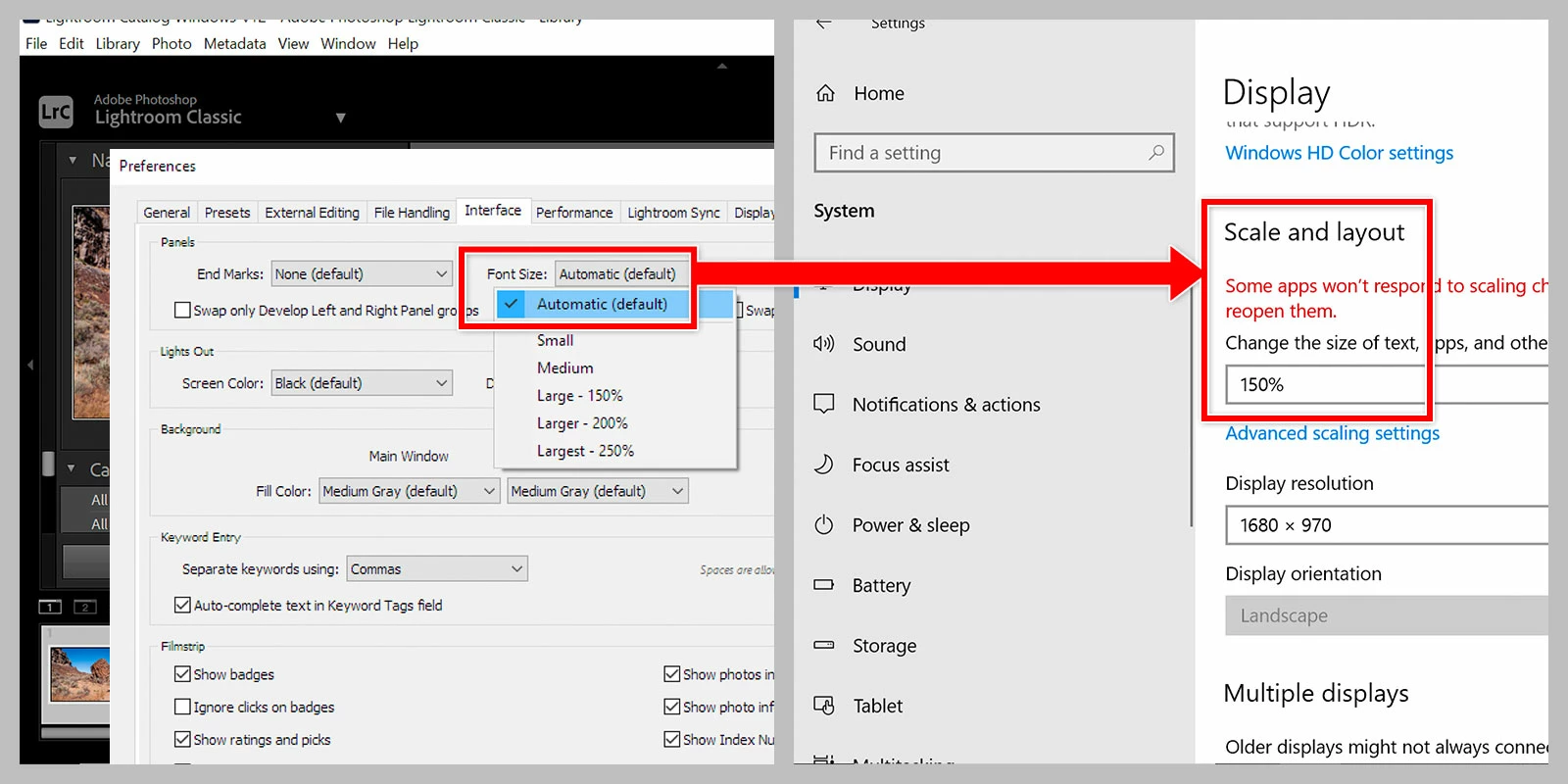Screen dimensions: 1568x784
Task: Select second window display button 2
Action: pyautogui.click(x=85, y=607)
